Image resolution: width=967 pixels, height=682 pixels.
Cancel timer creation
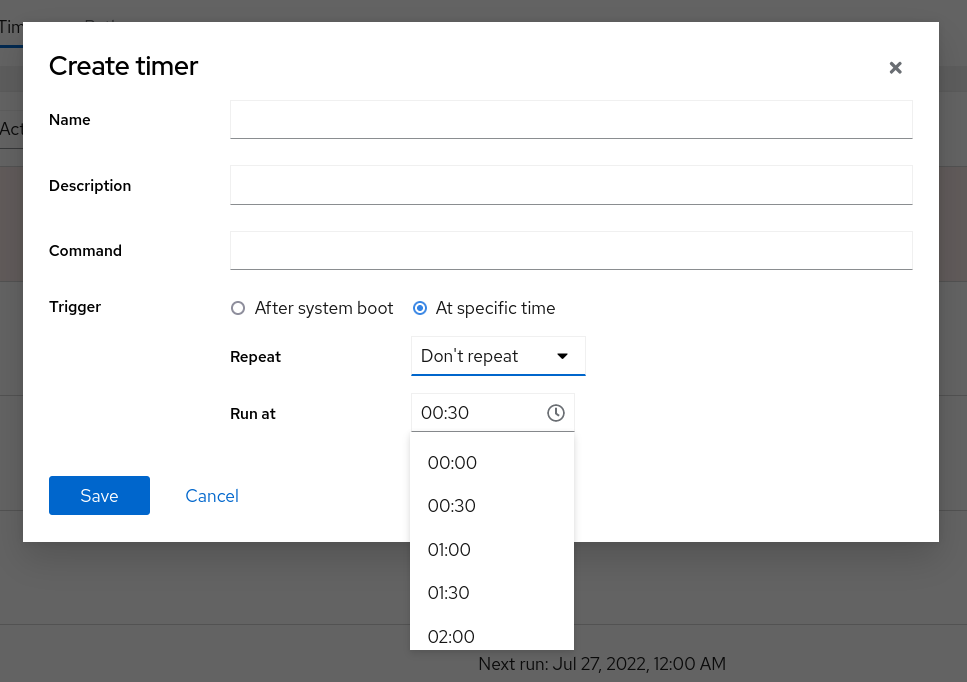click(212, 496)
